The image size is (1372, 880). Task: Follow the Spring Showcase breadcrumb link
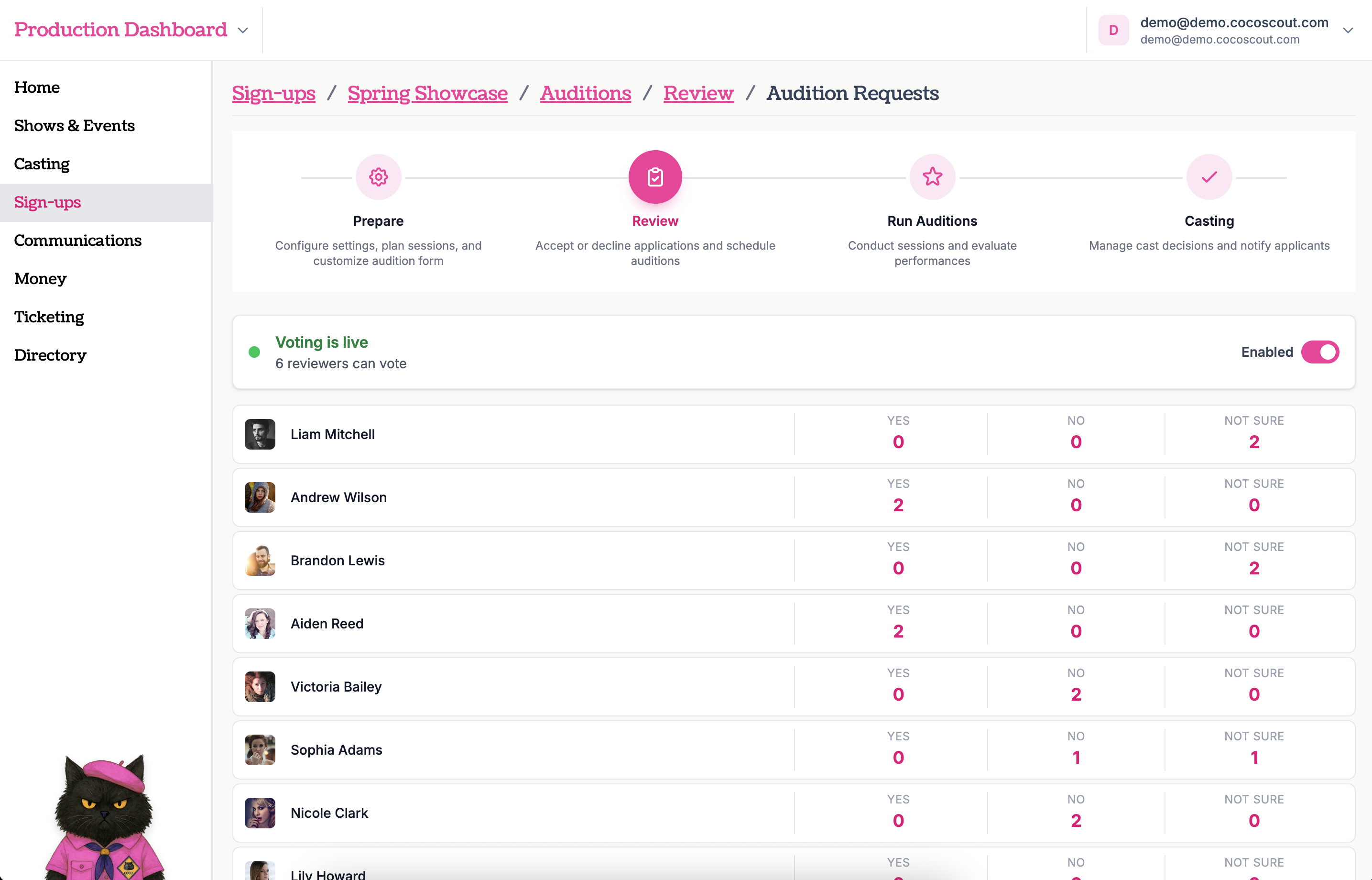[x=427, y=93]
